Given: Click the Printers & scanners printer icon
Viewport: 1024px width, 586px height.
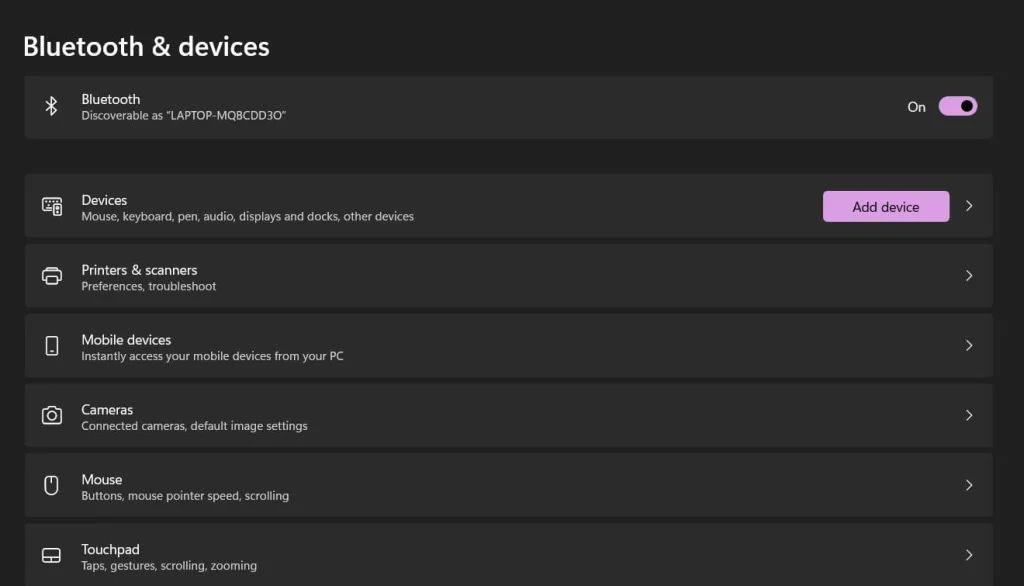Looking at the screenshot, I should click(51, 276).
